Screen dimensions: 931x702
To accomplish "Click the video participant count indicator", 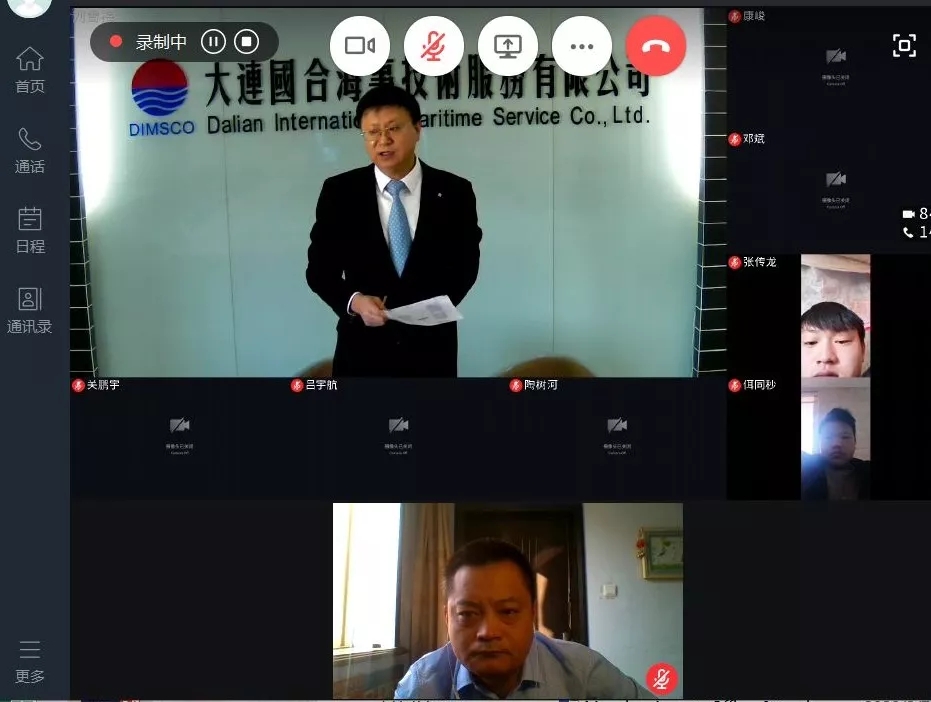I will pyautogui.click(x=916, y=213).
